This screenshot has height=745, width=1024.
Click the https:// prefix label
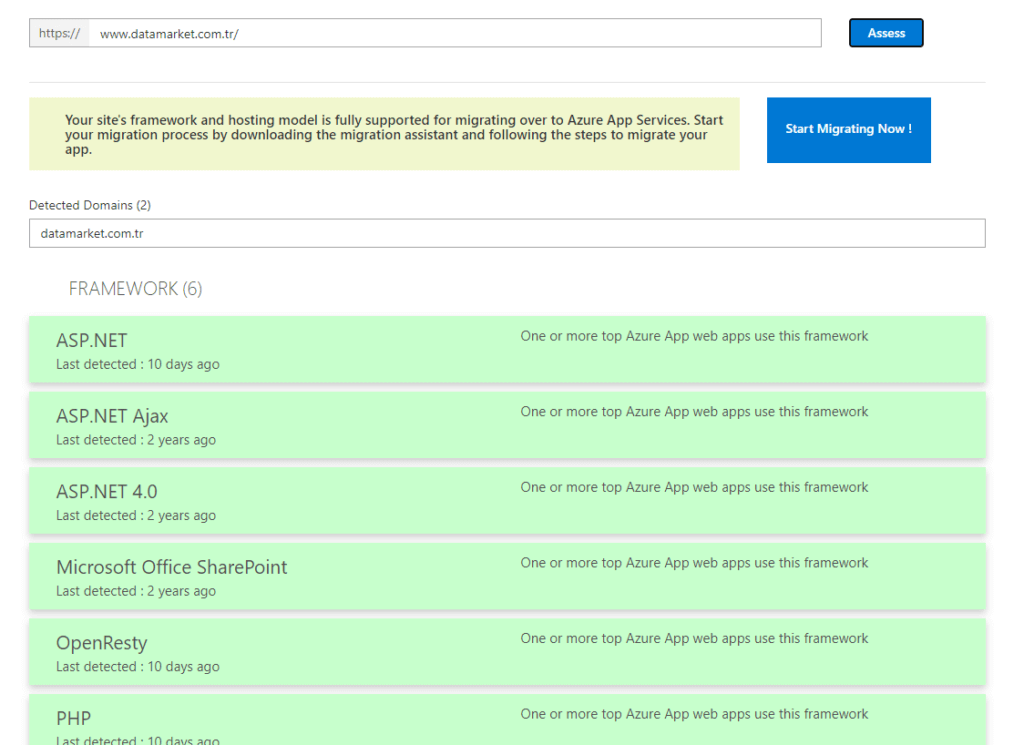59,33
